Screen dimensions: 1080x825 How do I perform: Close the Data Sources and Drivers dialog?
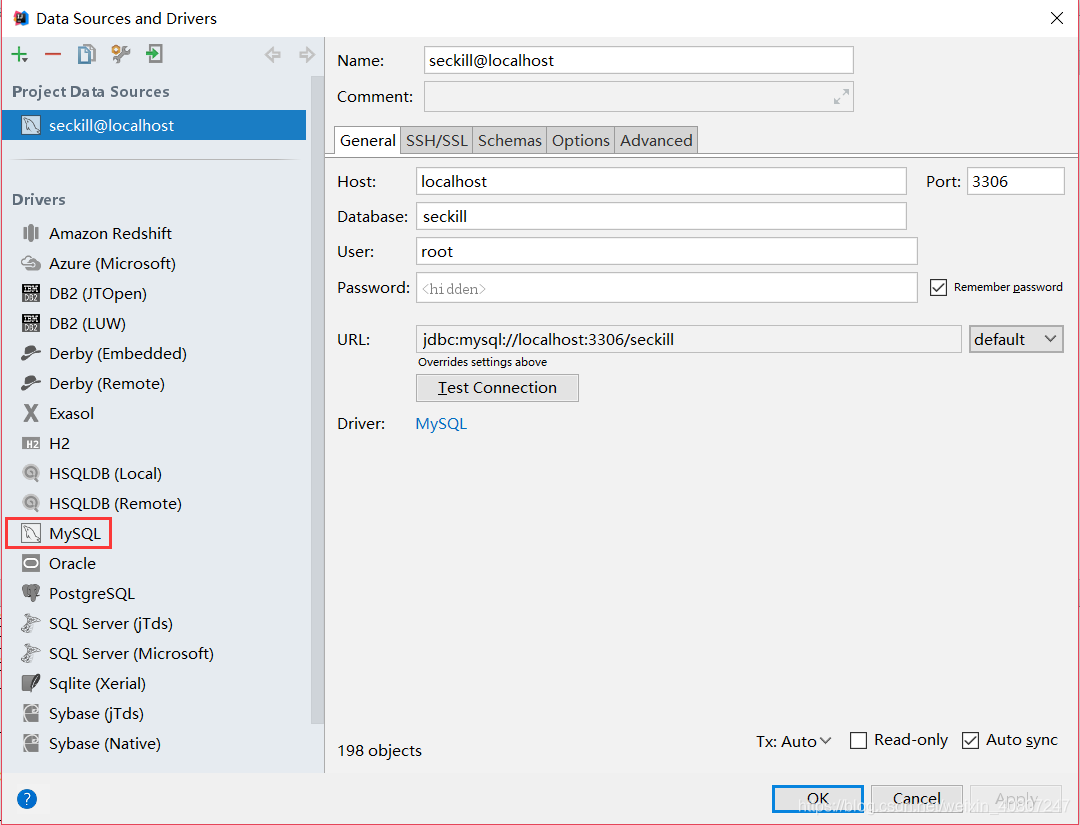pos(1057,18)
